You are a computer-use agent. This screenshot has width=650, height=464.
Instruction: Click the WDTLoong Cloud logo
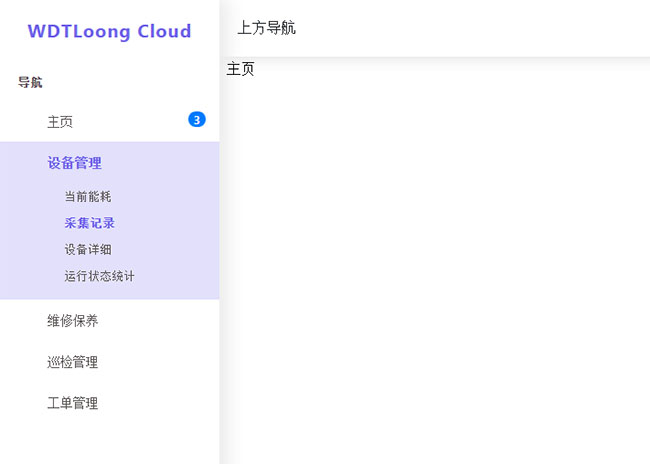point(109,31)
